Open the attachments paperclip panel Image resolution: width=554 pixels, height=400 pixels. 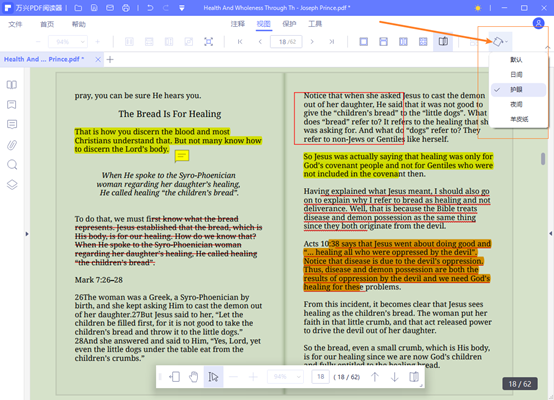12,145
